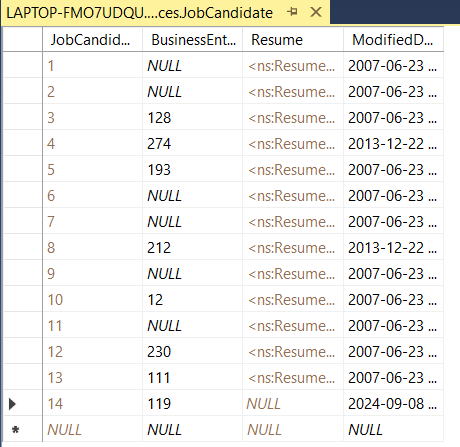Click the NULL ModifiedDate cell in new row
This screenshot has width=460, height=447.
click(393, 430)
